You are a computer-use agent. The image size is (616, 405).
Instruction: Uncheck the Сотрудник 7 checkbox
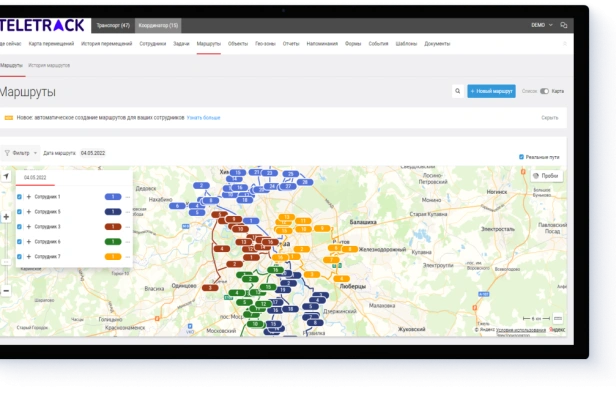point(19,257)
